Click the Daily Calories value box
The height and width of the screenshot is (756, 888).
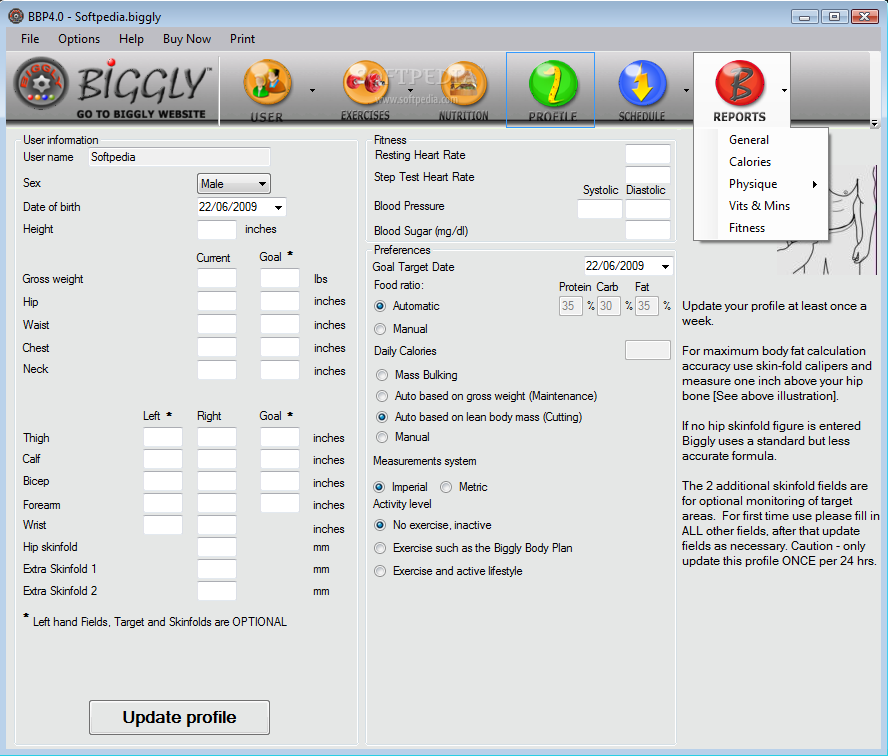tap(648, 351)
